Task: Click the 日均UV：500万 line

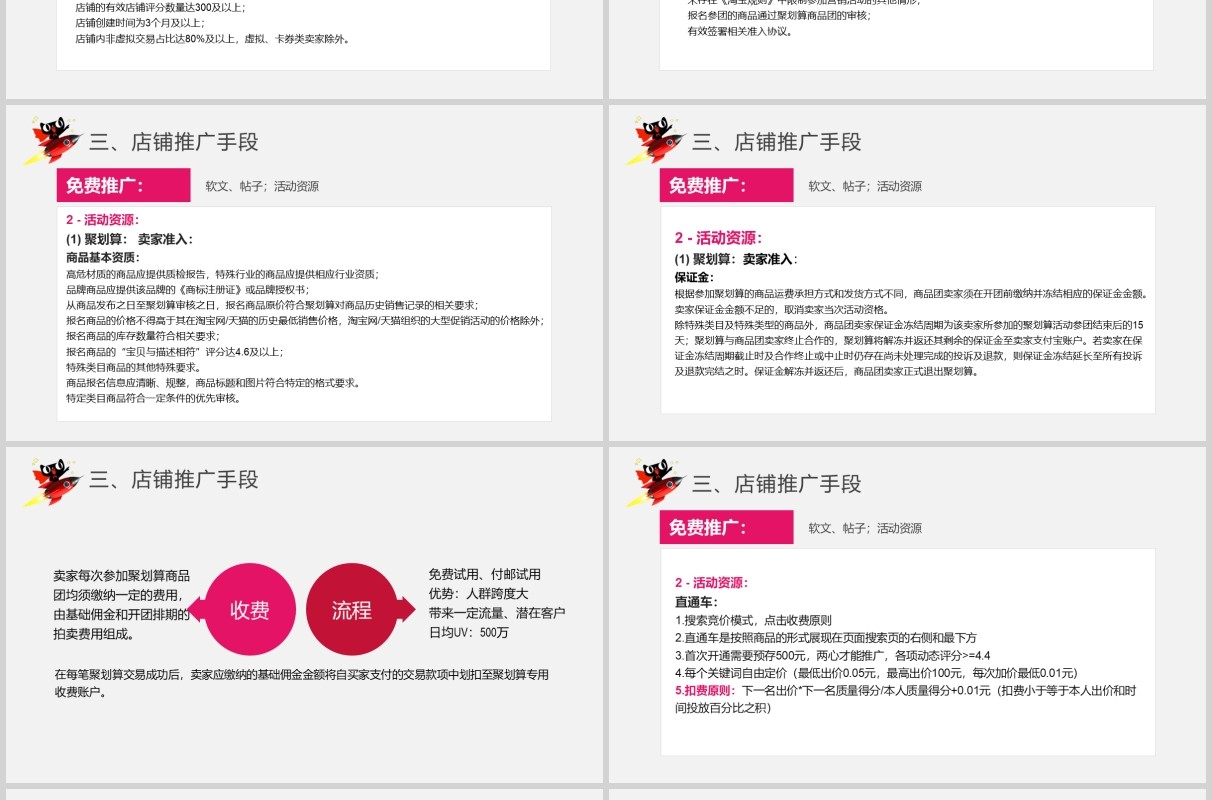Action: (469, 633)
